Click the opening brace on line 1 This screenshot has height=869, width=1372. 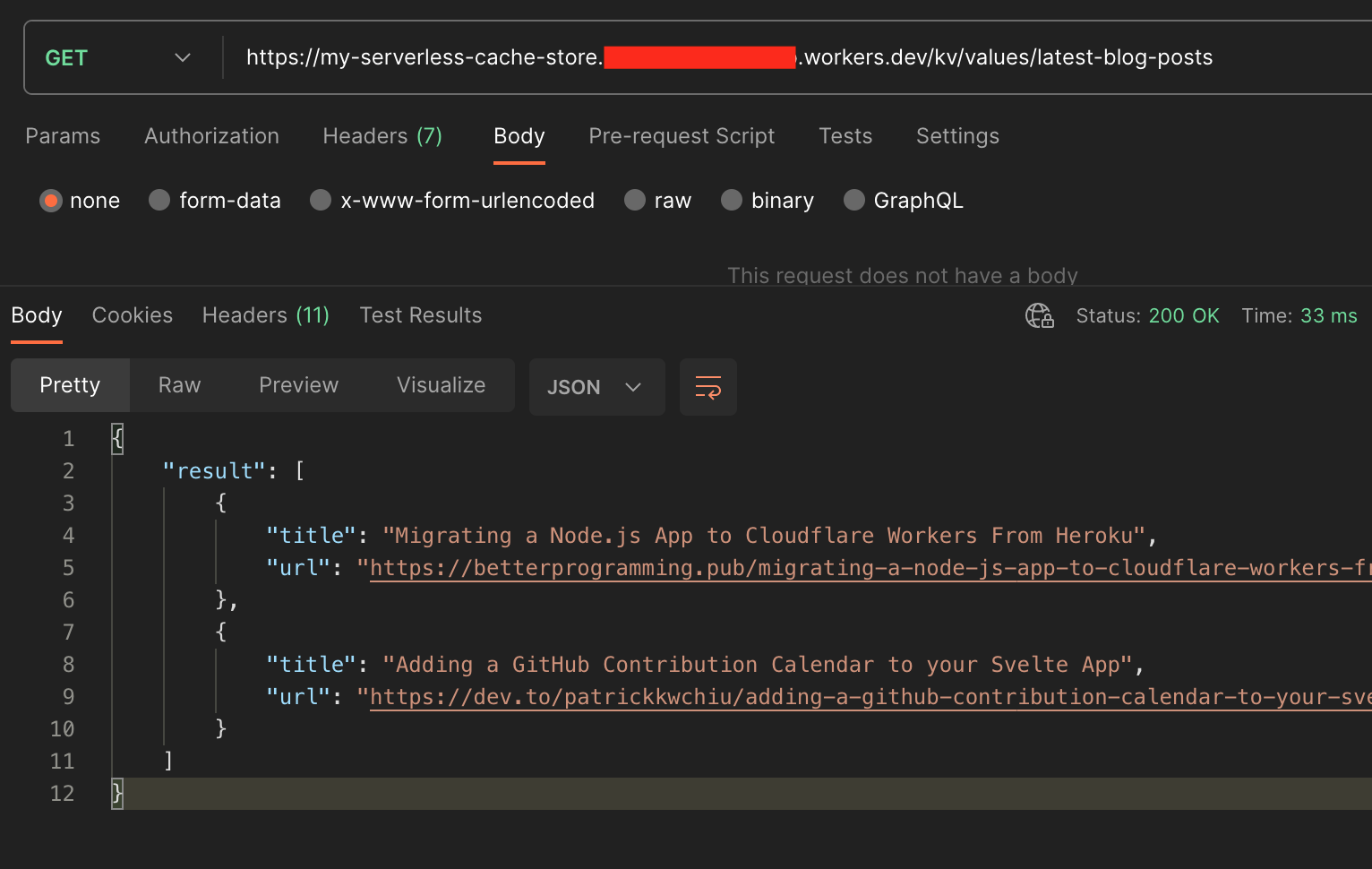point(117,439)
